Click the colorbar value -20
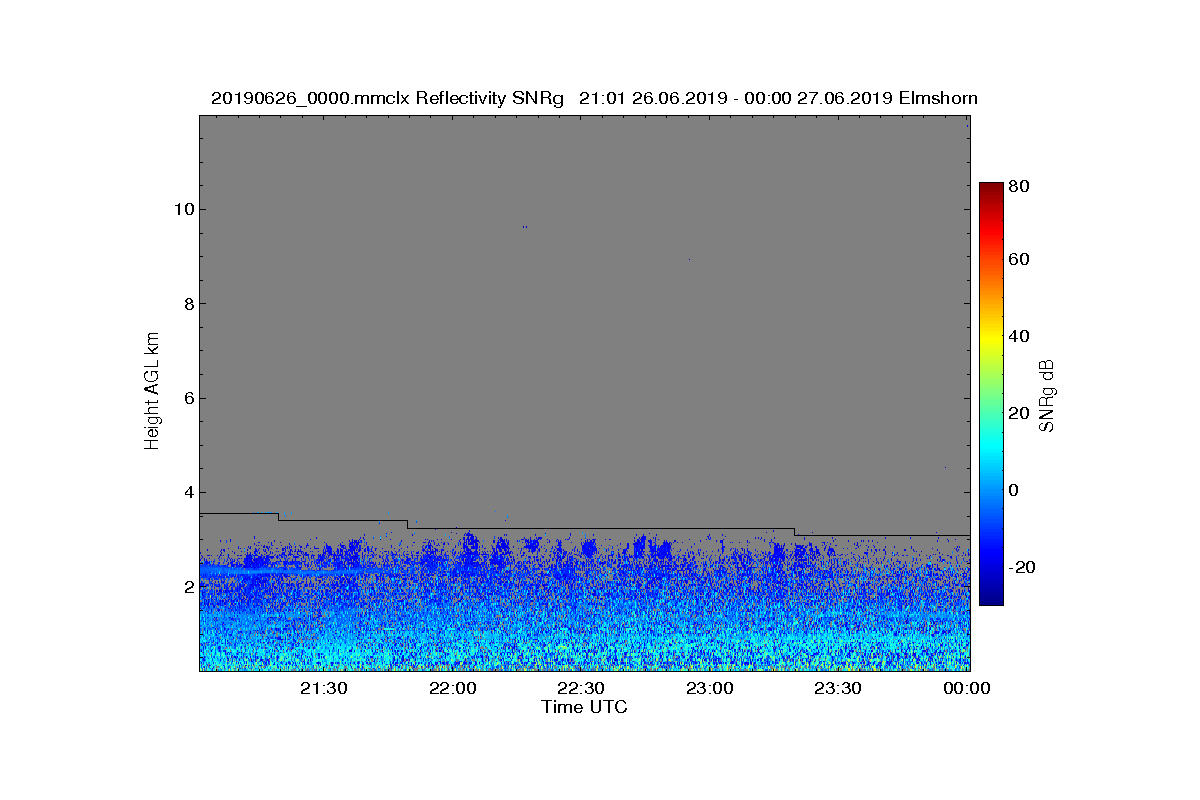Image resolution: width=1200 pixels, height=800 pixels. pos(1023,567)
